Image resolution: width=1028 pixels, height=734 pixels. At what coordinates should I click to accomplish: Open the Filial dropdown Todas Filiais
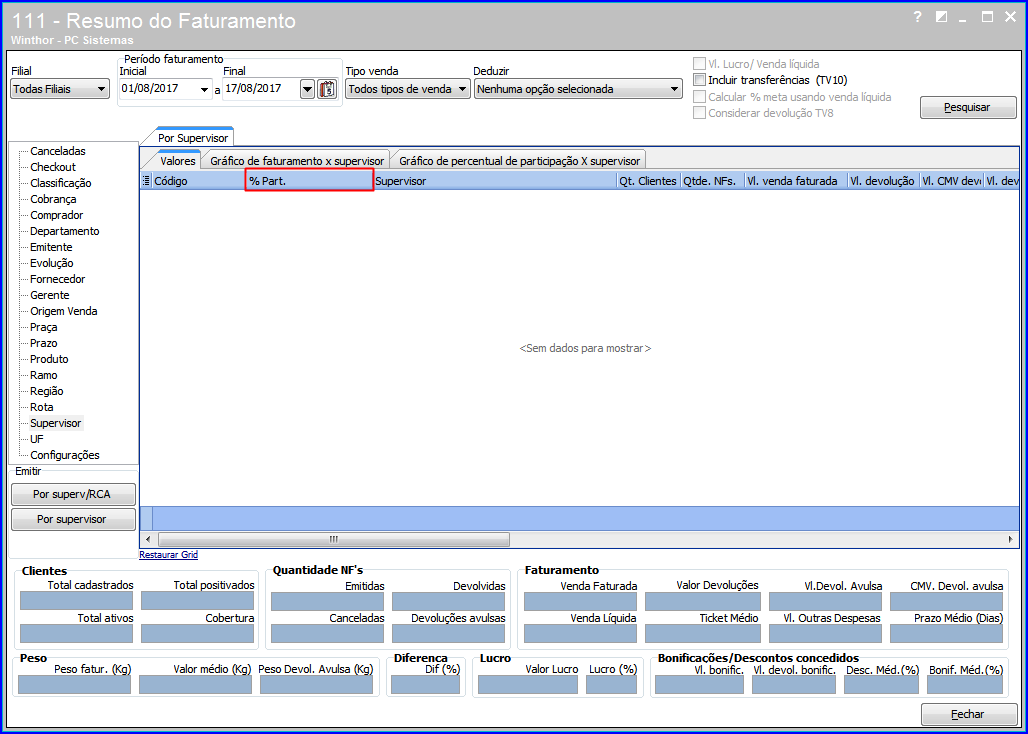pyautogui.click(x=60, y=89)
